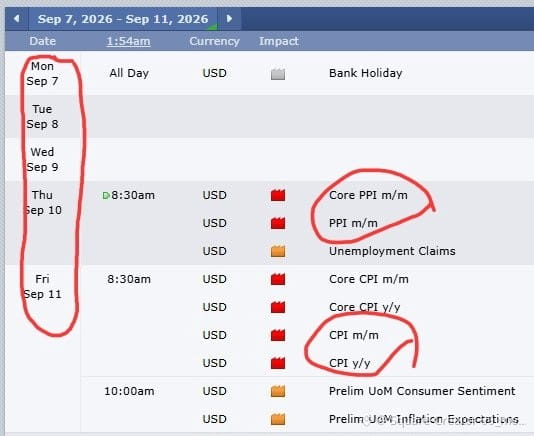The height and width of the screenshot is (436, 534).
Task: Click red impact icon for CPI y/y
Action: (x=278, y=363)
